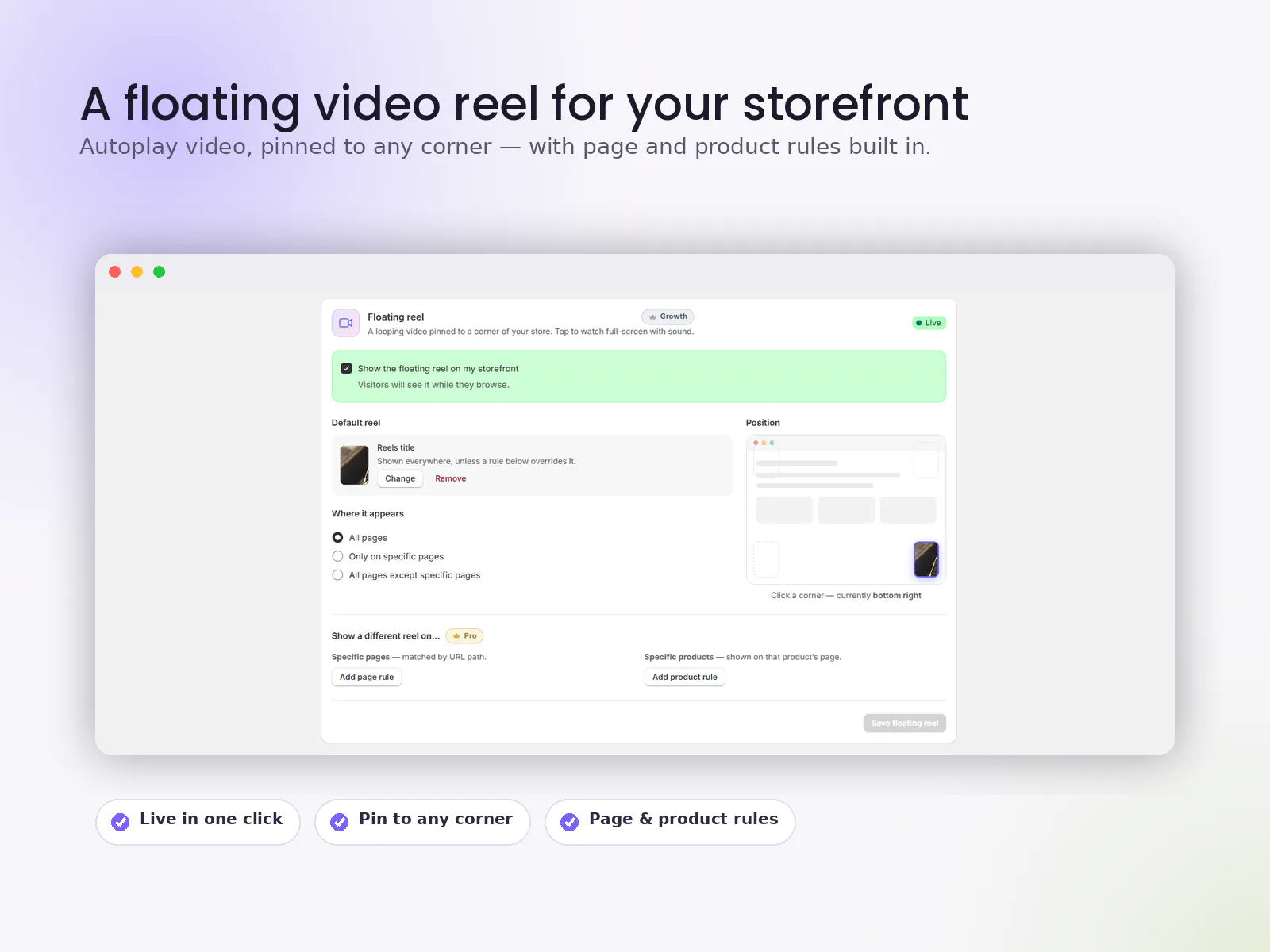Click the Growth plan badge
Viewport: 1270px width, 952px height.
668,317
